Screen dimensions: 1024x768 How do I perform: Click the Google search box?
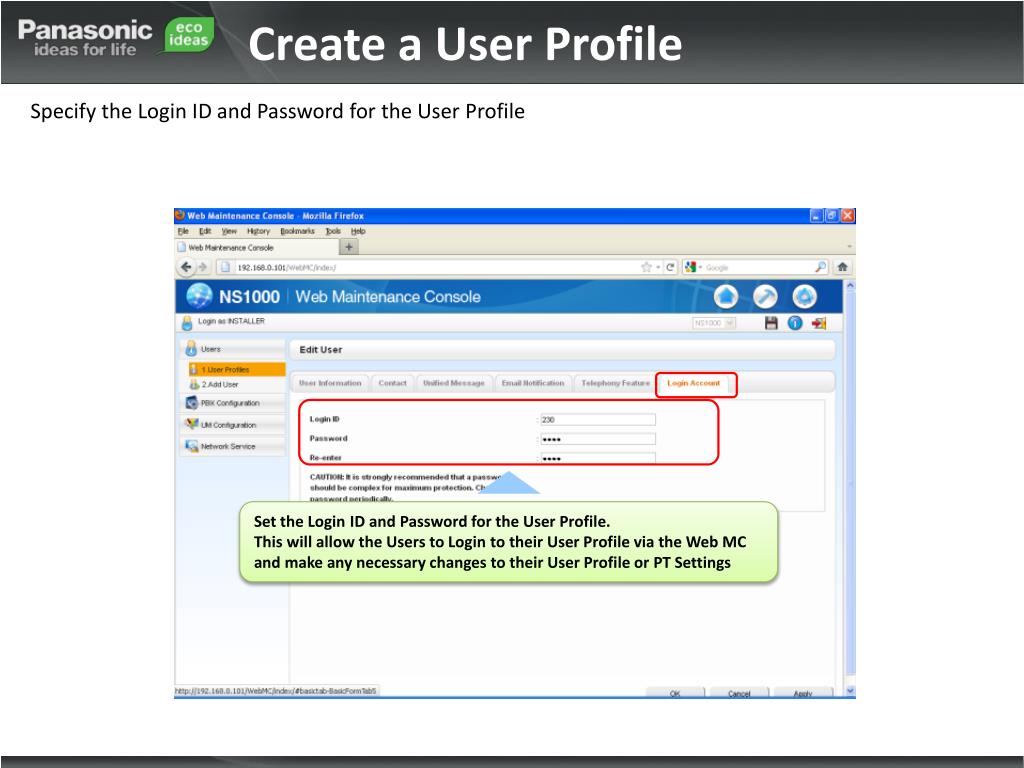[758, 267]
